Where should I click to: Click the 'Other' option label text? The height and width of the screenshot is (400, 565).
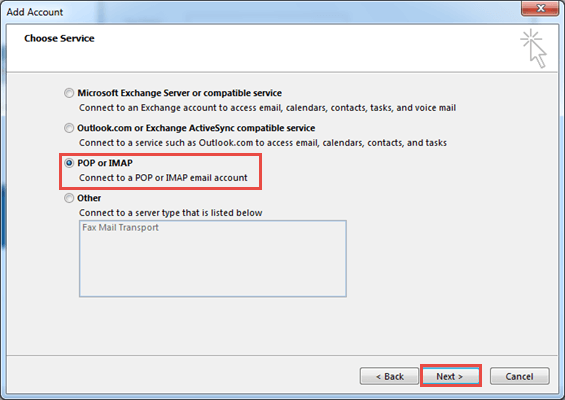click(x=89, y=198)
